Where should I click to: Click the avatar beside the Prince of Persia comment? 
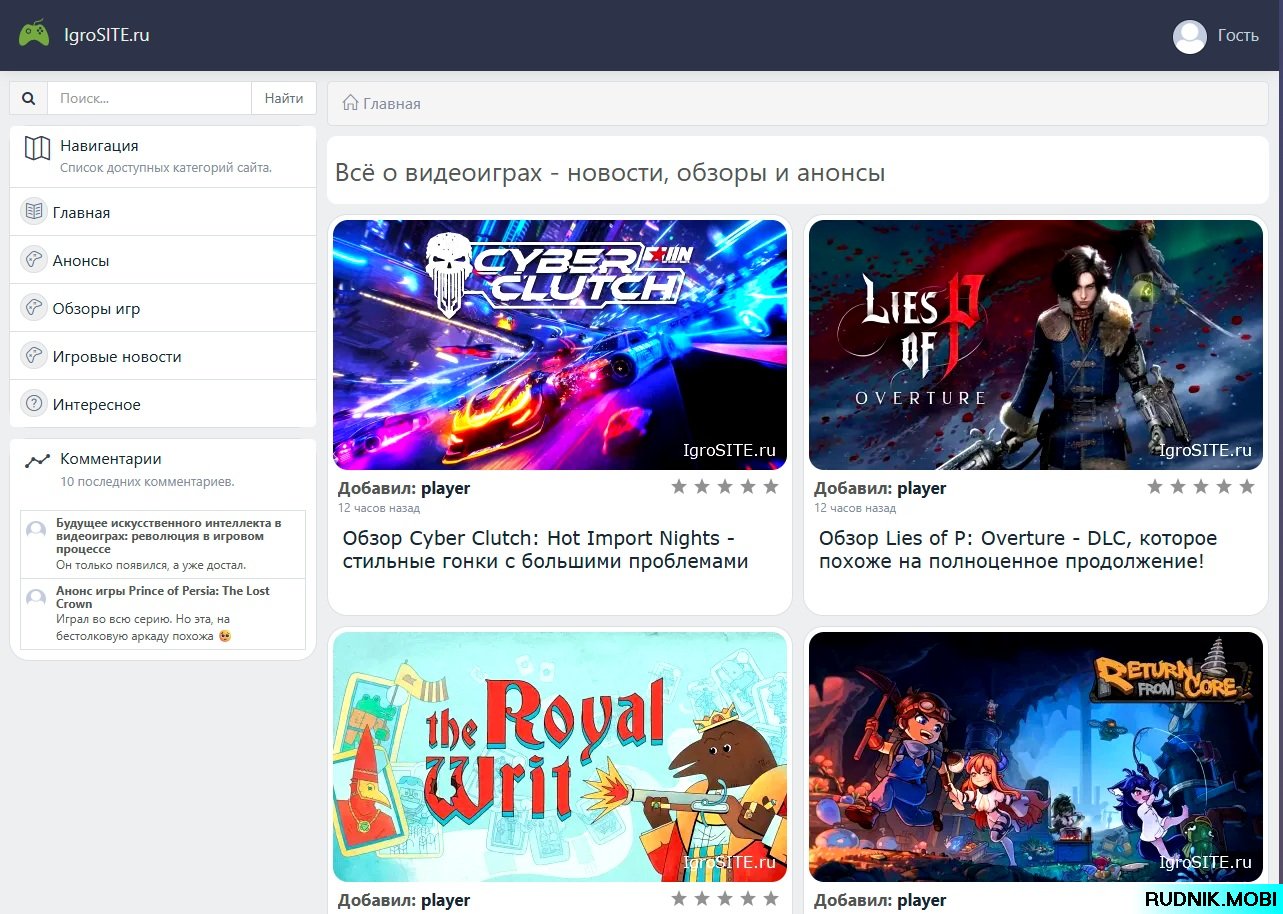(x=36, y=598)
